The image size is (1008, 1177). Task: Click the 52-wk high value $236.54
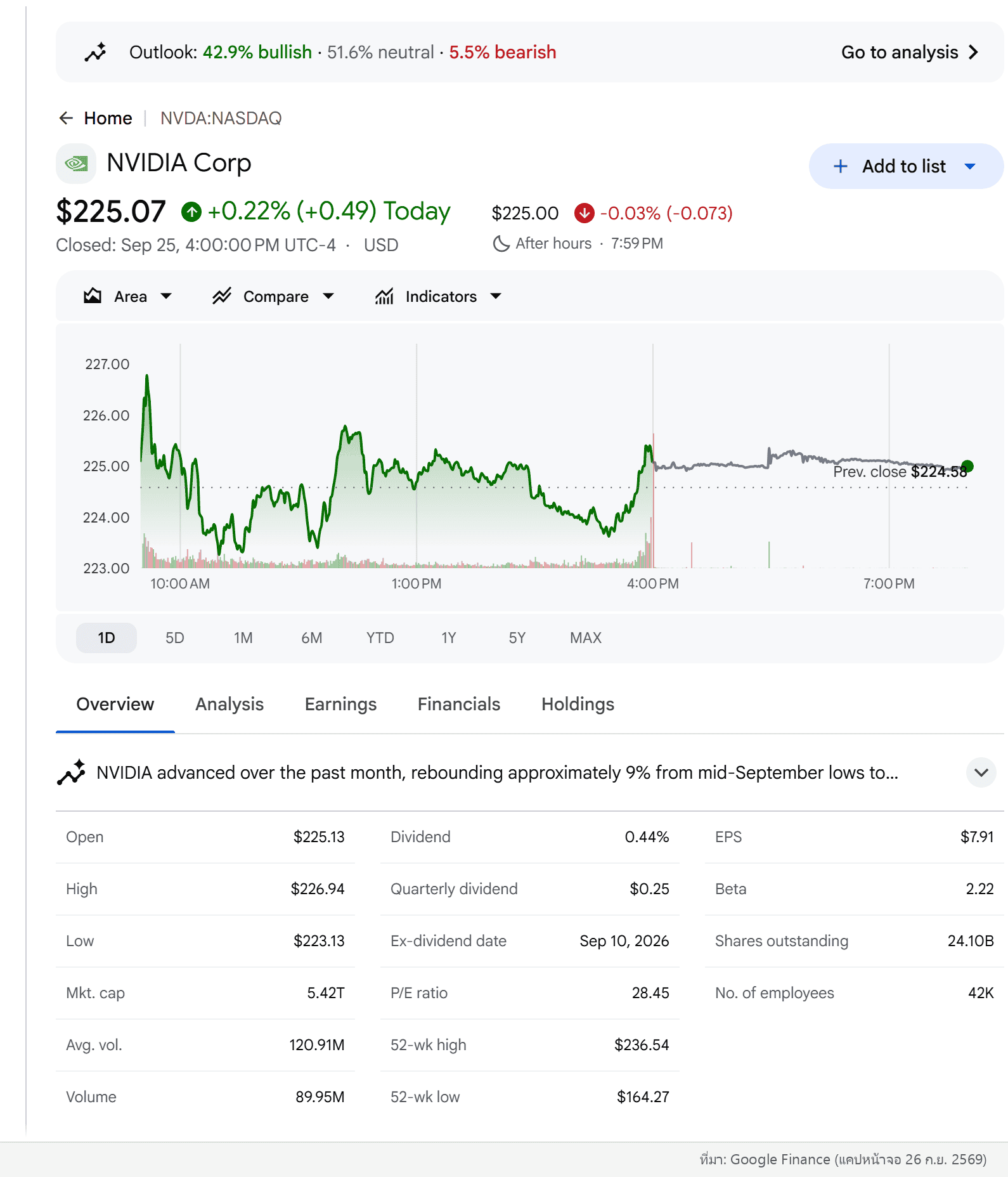click(642, 1045)
